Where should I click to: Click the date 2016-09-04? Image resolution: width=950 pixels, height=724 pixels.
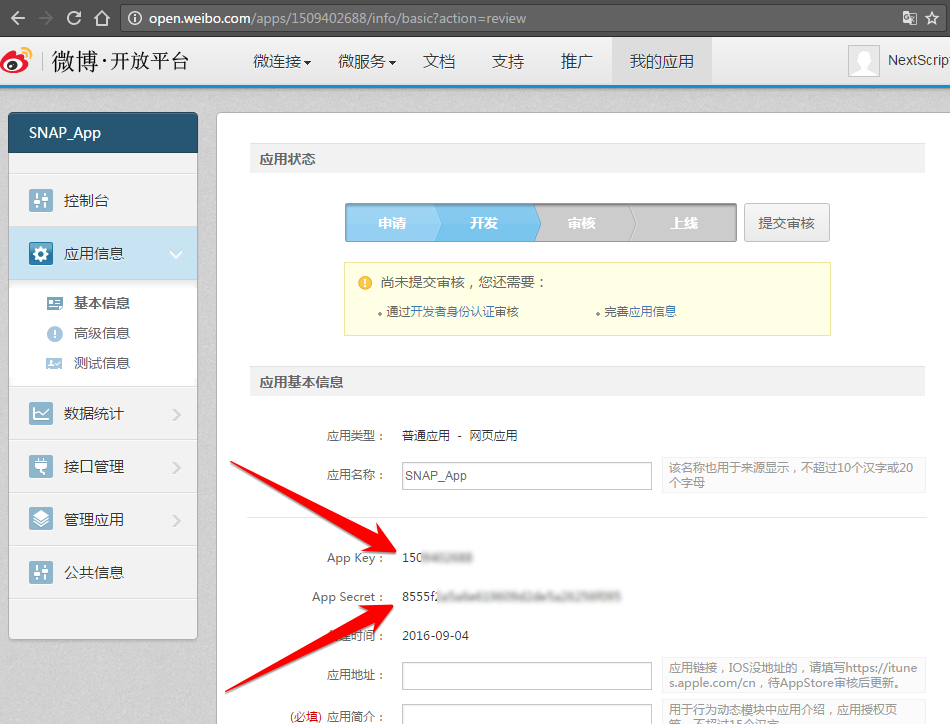pos(435,636)
